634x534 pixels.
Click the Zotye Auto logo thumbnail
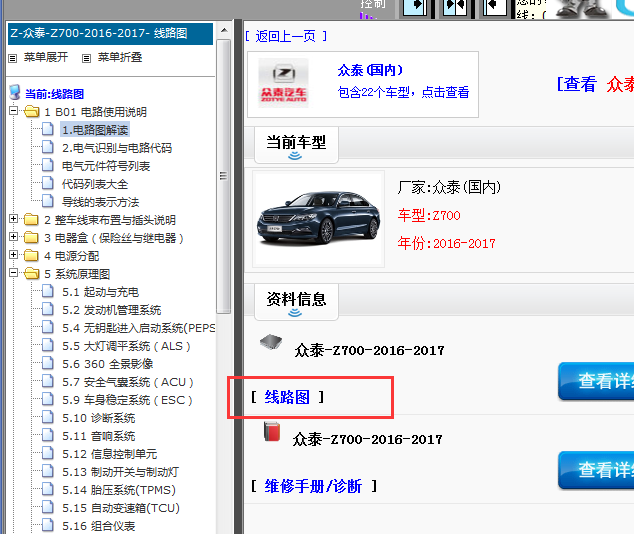pos(283,83)
